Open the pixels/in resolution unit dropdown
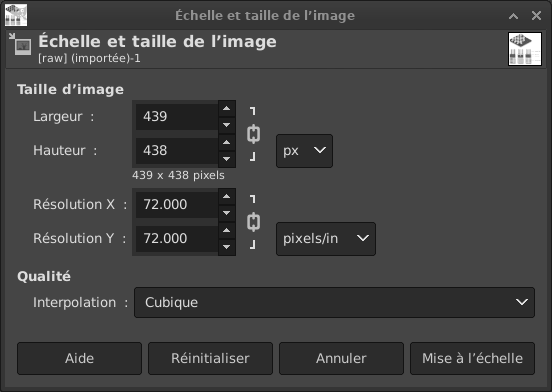Viewport: 552px width, 392px height. click(x=326, y=239)
